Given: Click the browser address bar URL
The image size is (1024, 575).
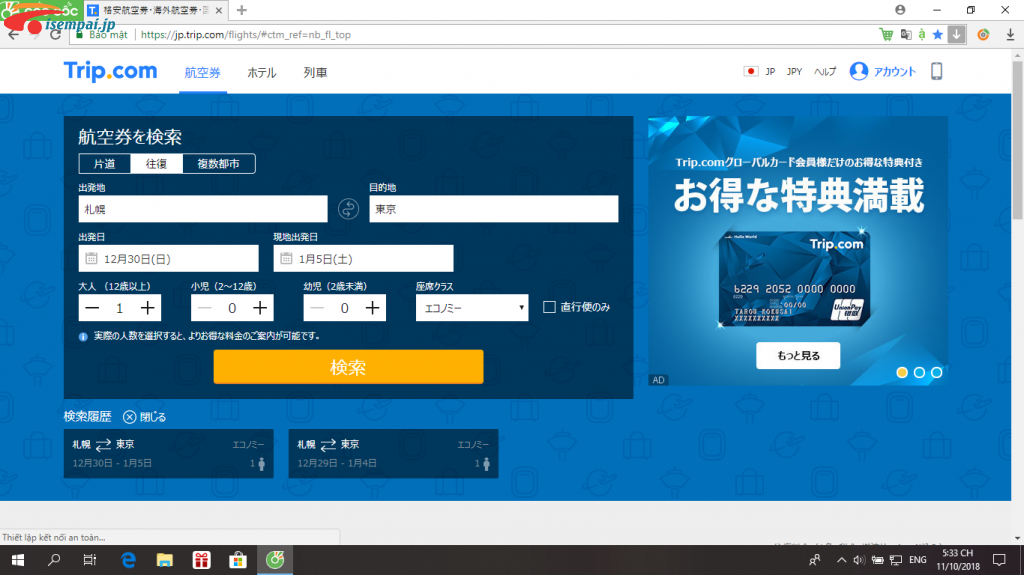Looking at the screenshot, I should pyautogui.click(x=246, y=35).
